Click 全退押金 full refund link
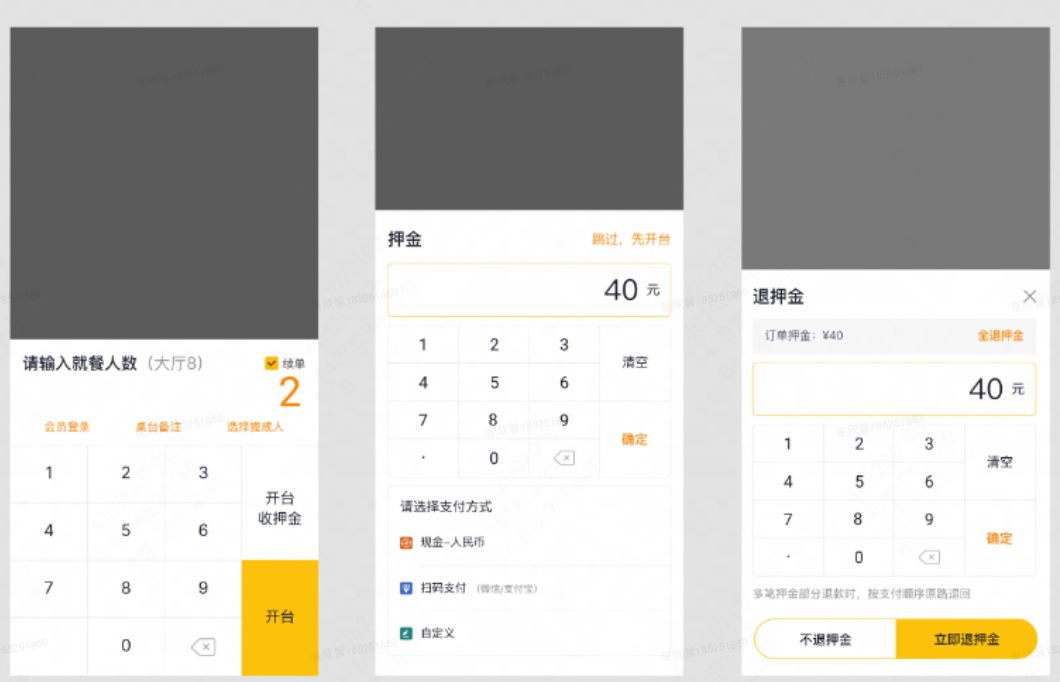 click(1000, 335)
